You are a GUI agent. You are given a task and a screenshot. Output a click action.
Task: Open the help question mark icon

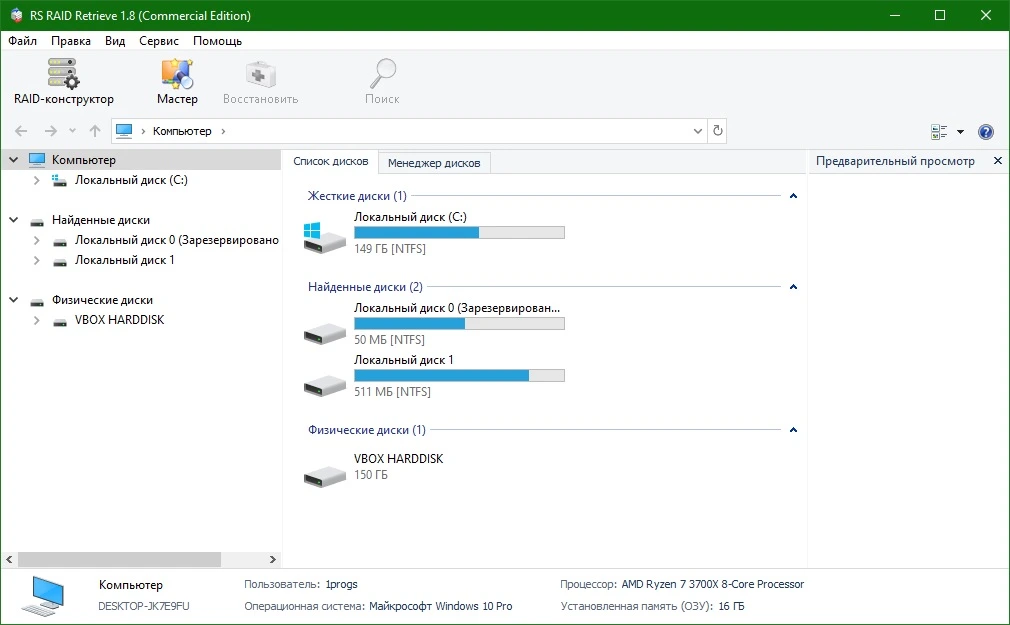986,131
